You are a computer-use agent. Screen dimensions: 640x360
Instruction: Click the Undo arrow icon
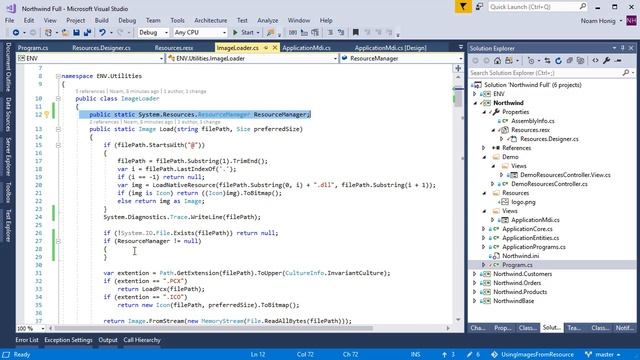(x=102, y=32)
